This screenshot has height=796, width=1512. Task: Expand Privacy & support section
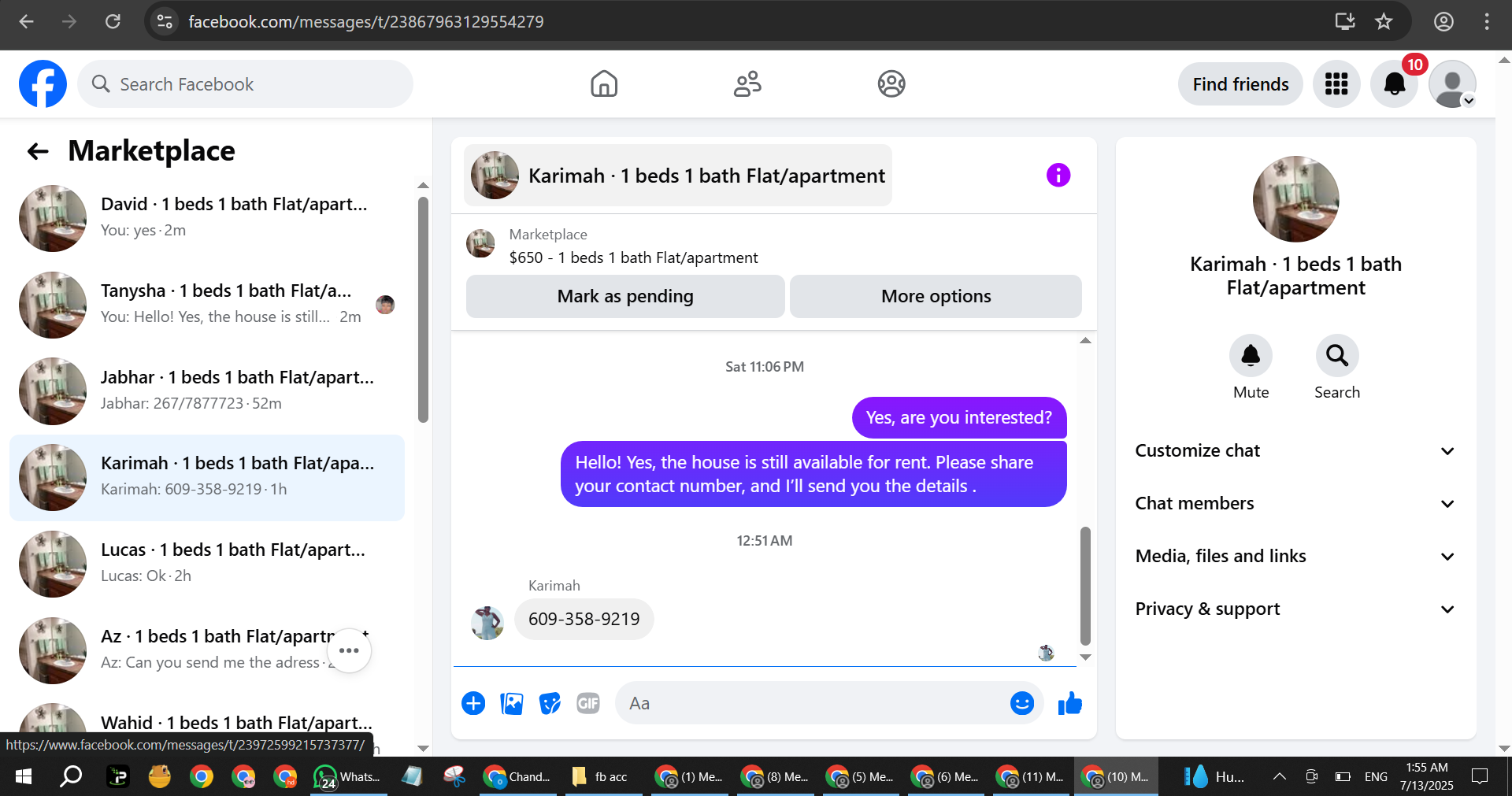[1295, 609]
